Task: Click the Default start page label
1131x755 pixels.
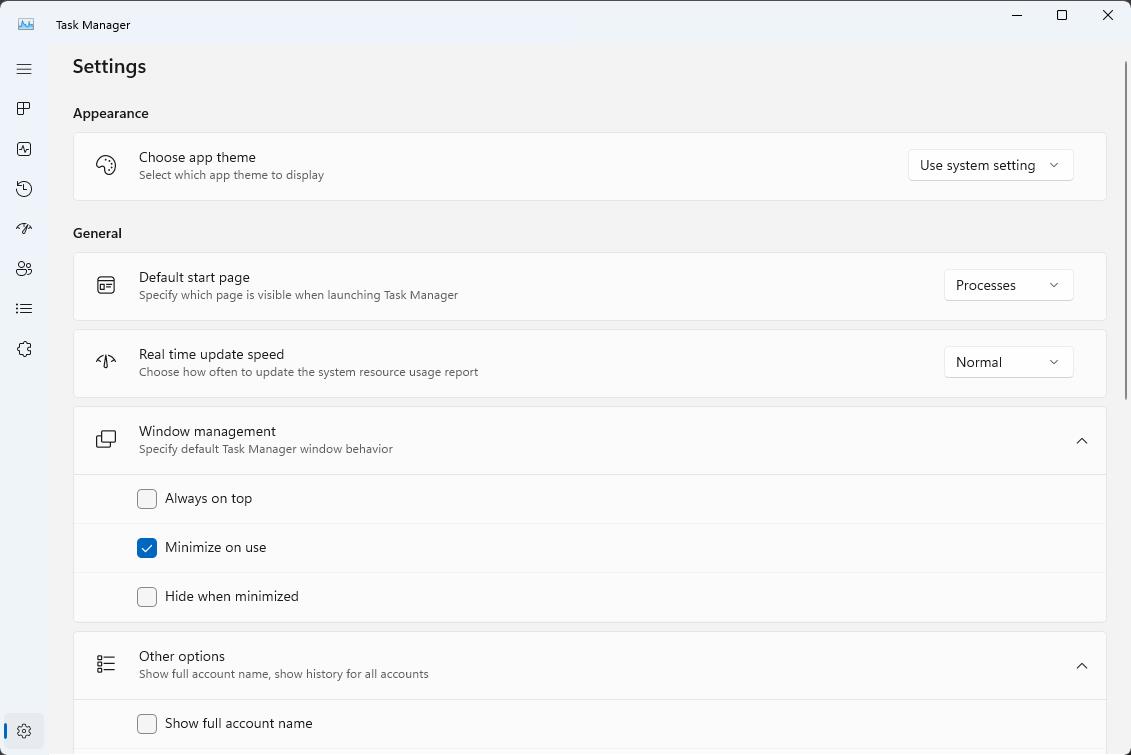Action: (x=194, y=277)
